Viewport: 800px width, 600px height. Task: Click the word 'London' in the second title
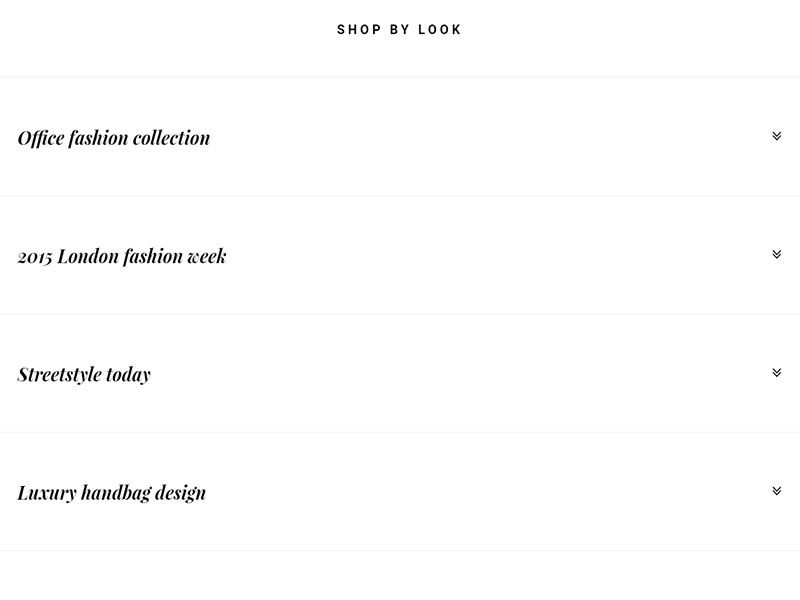tap(87, 256)
